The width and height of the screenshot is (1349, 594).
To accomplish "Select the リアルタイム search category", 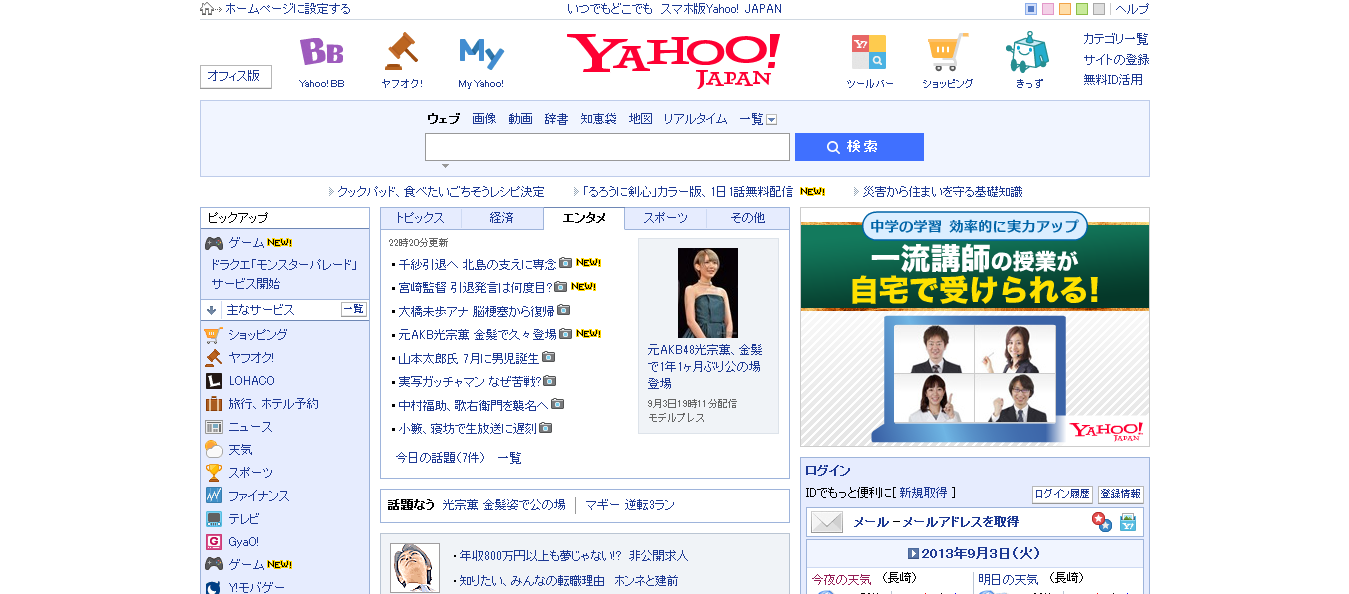I will [695, 119].
